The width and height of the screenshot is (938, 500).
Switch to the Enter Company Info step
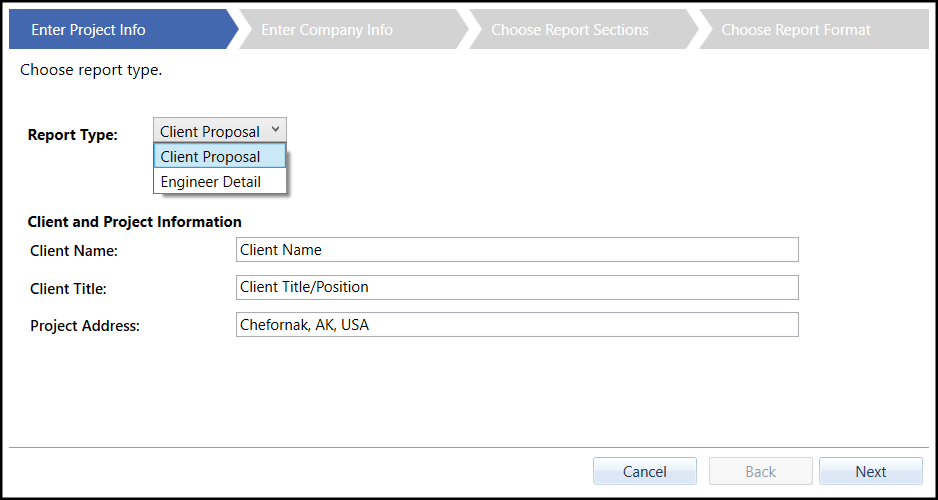coord(327,30)
